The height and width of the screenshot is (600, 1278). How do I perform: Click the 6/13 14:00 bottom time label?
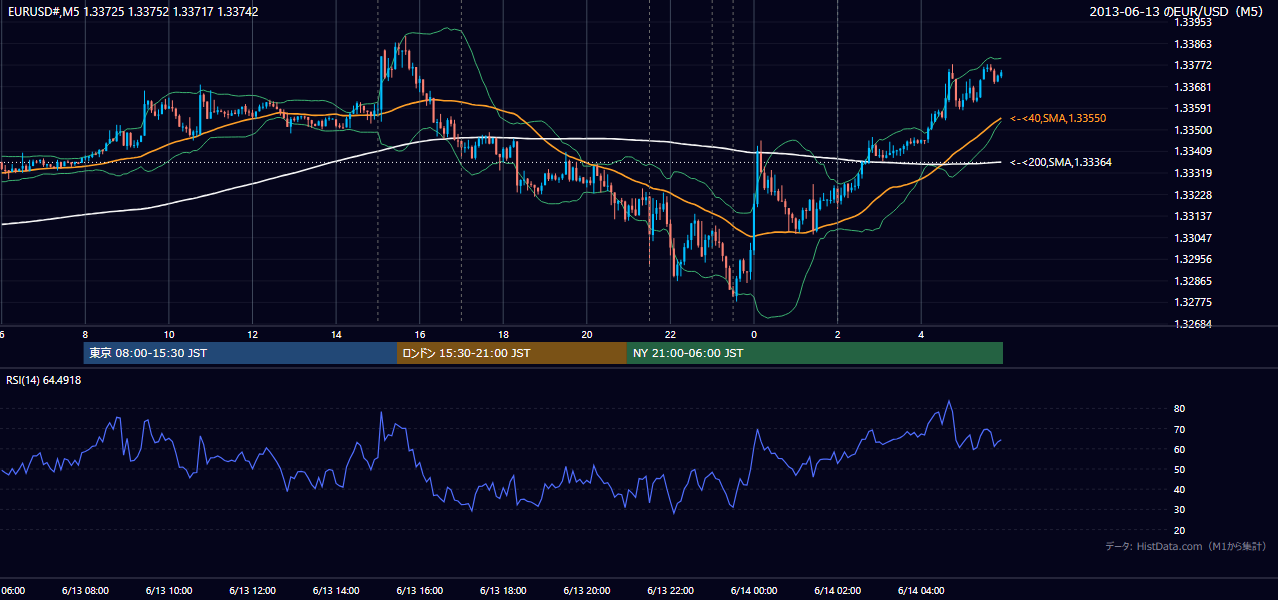(336, 590)
